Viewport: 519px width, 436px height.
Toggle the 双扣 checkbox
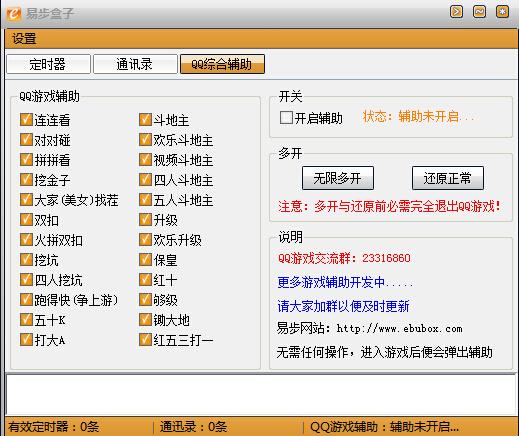click(26, 220)
